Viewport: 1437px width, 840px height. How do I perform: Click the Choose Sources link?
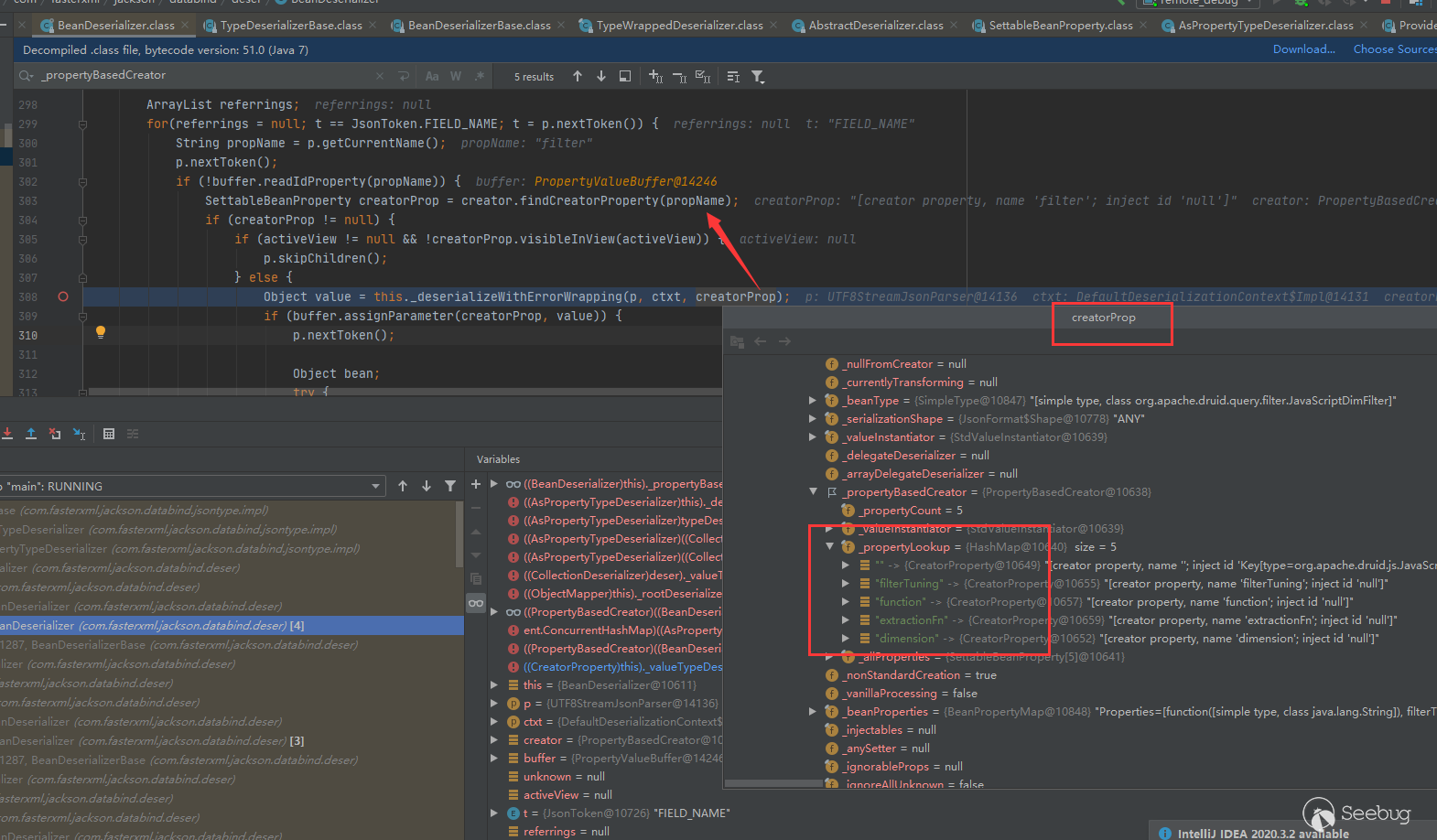coord(1394,49)
